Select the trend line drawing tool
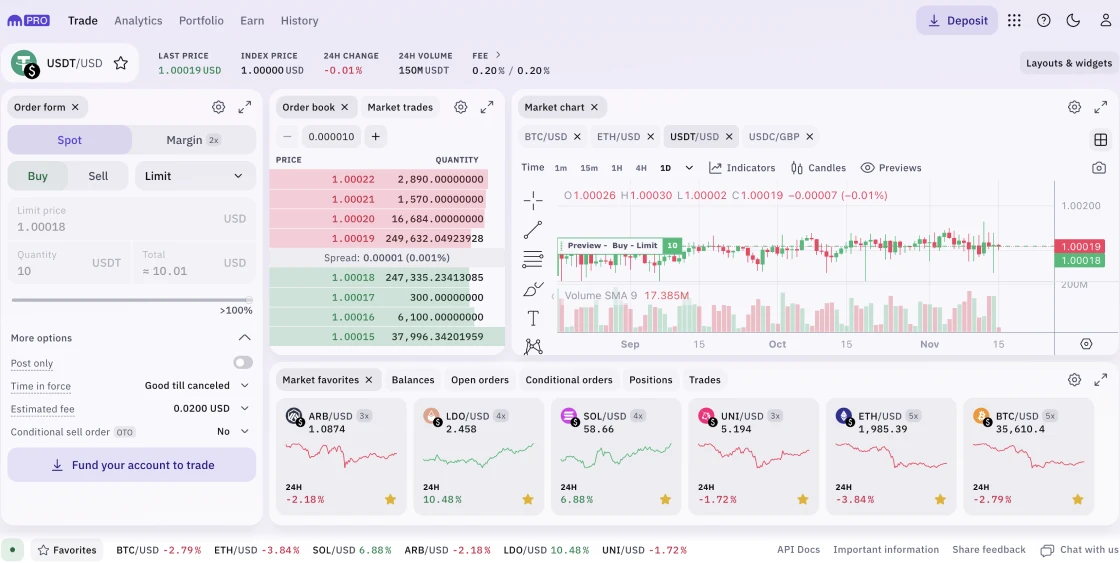The image size is (1120, 563). coord(533,230)
